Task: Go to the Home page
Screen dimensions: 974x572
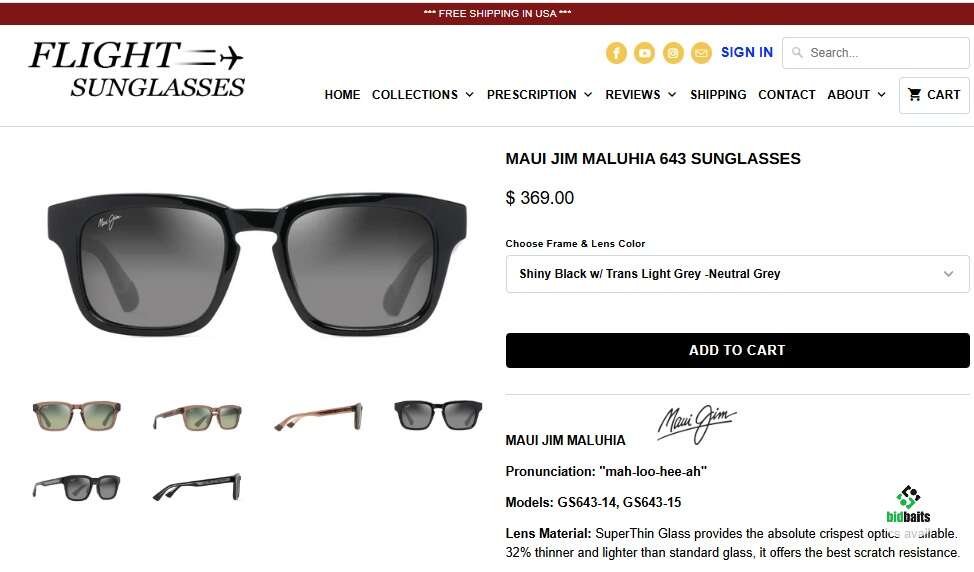Action: pos(342,94)
